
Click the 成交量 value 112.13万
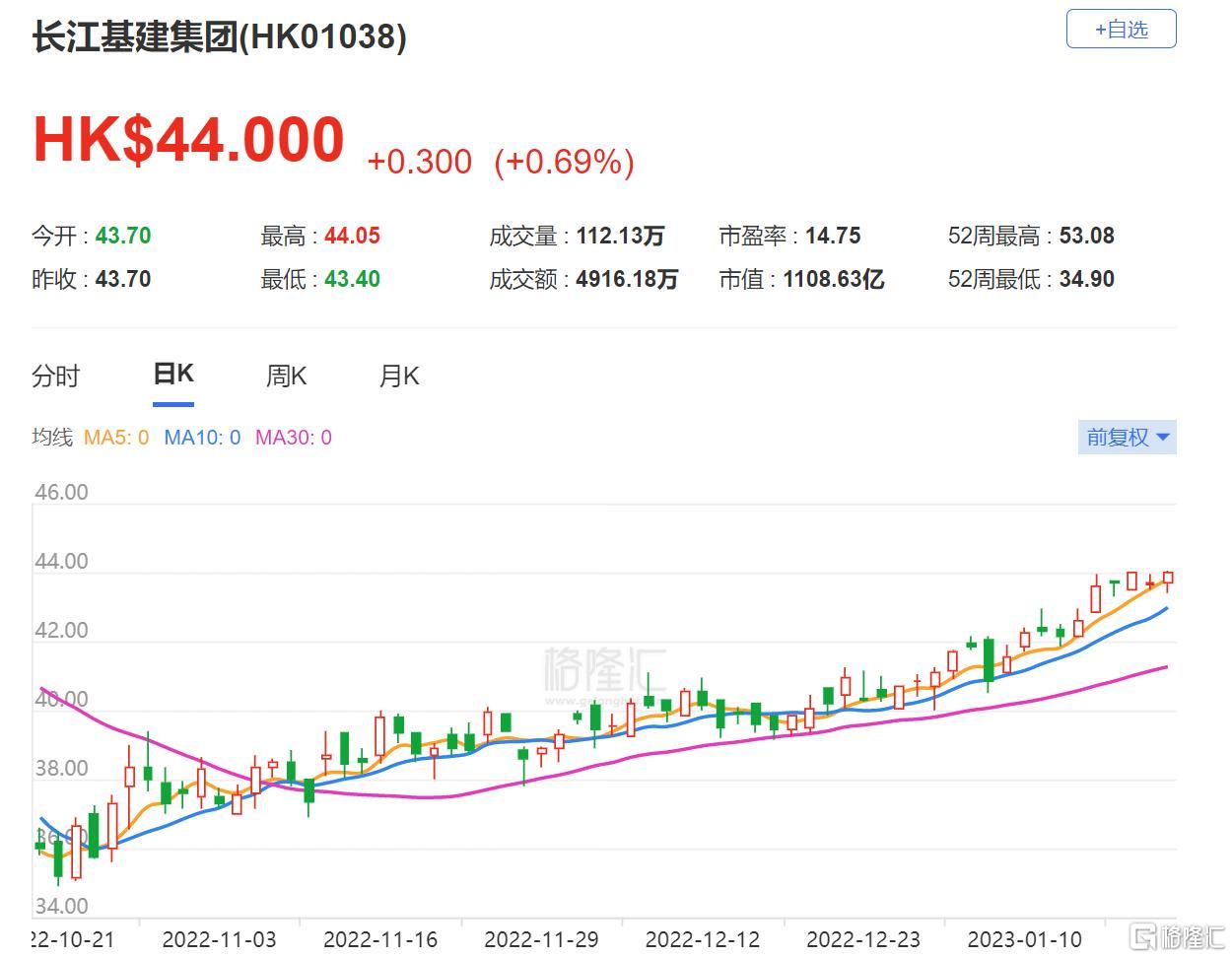620,237
